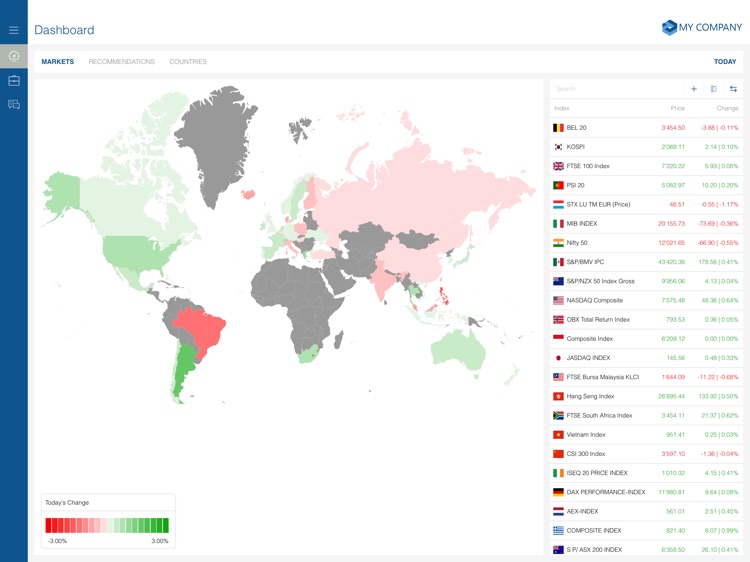Click the darkest red legend swatch
750x562 pixels.
(x=48, y=525)
